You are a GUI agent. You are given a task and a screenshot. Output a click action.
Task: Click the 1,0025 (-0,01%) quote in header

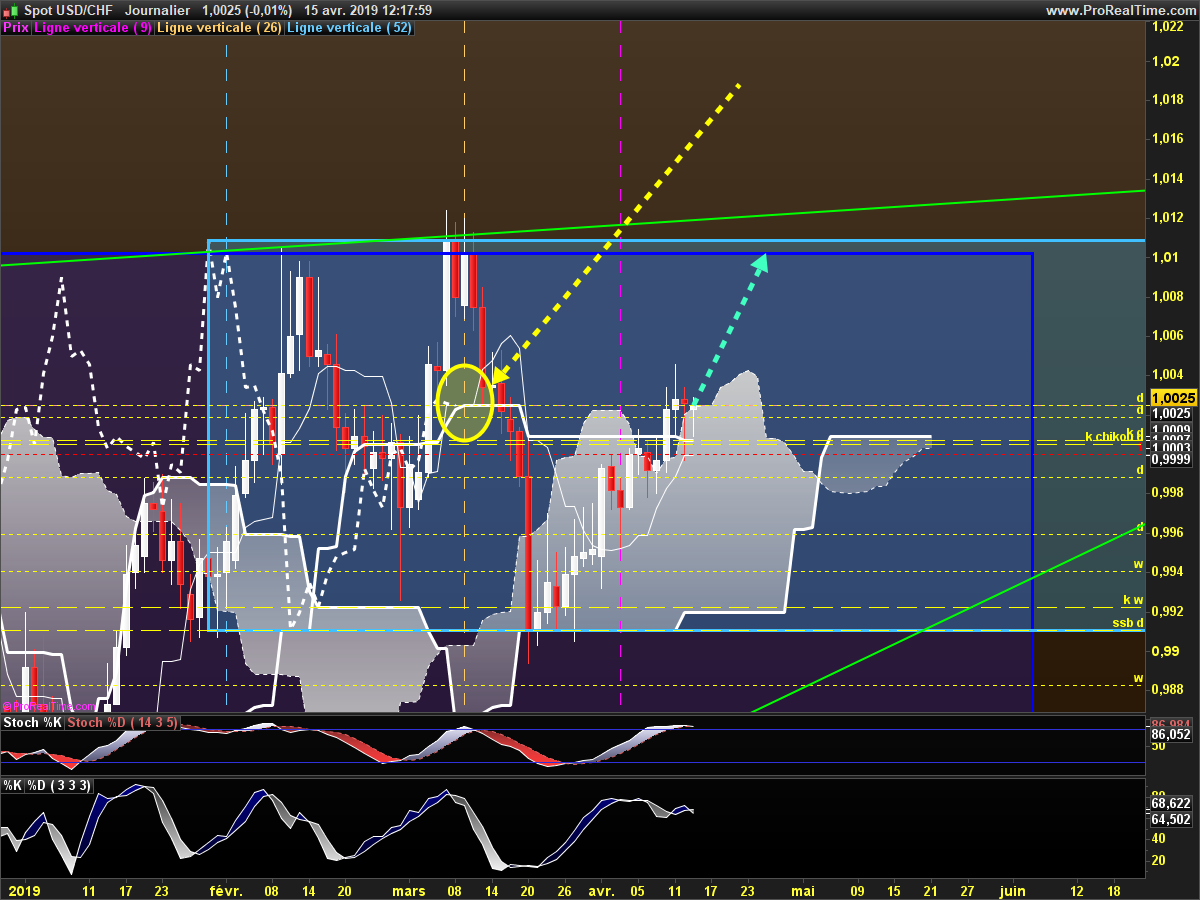pyautogui.click(x=247, y=10)
